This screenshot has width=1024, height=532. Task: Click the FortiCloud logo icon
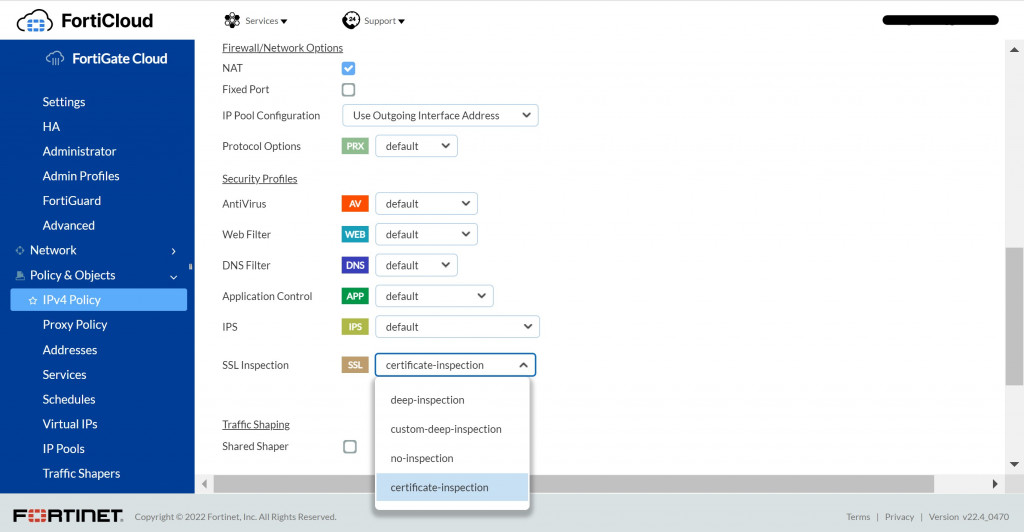[x=35, y=21]
